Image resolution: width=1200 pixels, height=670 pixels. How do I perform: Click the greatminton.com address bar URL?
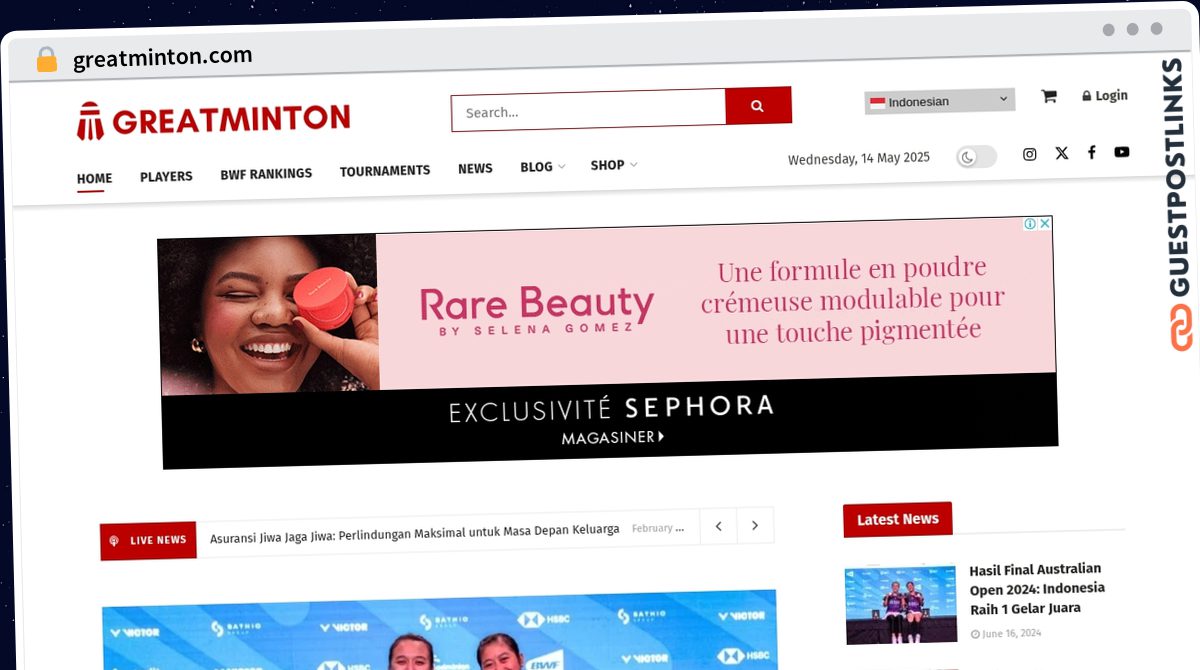point(163,58)
